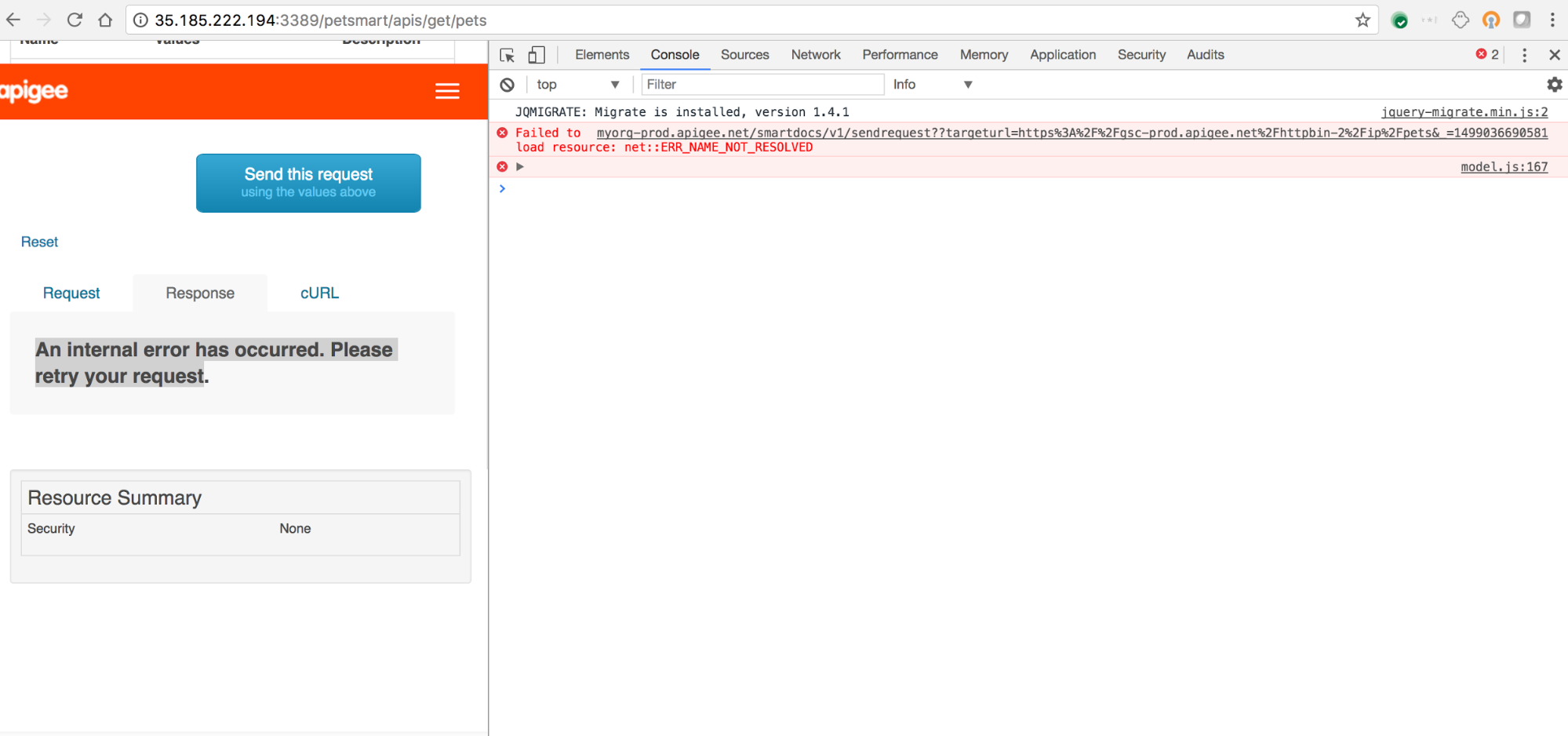Click the console Filter input field
Viewport: 1568px width, 736px height.
pyautogui.click(x=762, y=85)
